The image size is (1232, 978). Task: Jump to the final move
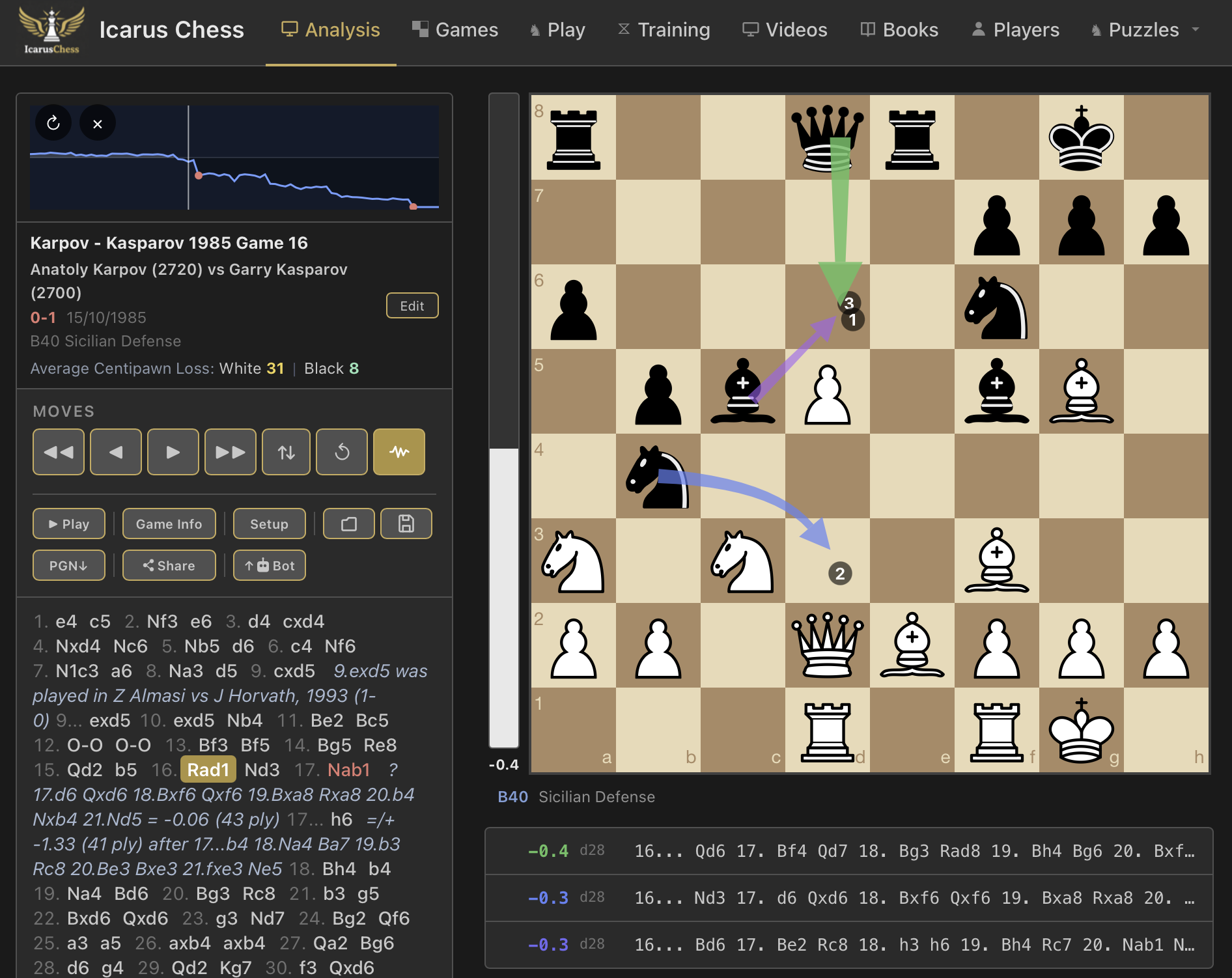point(230,451)
